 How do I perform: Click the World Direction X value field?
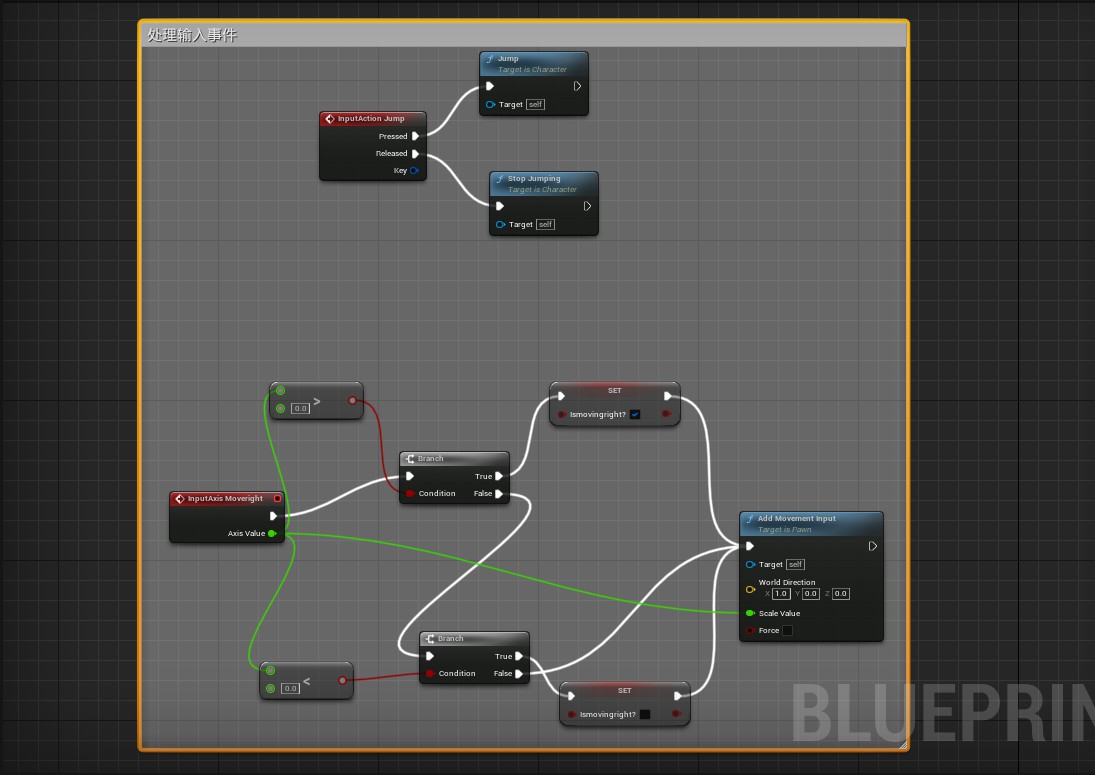[781, 594]
